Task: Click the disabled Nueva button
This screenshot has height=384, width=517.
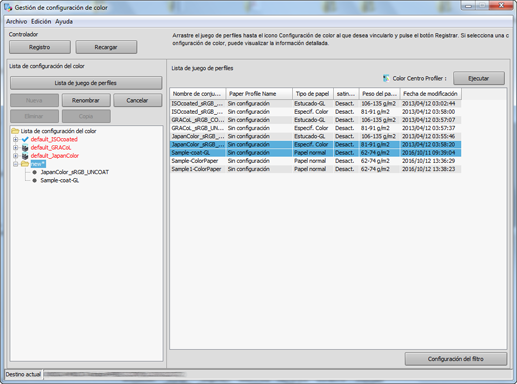Action: pyautogui.click(x=34, y=100)
